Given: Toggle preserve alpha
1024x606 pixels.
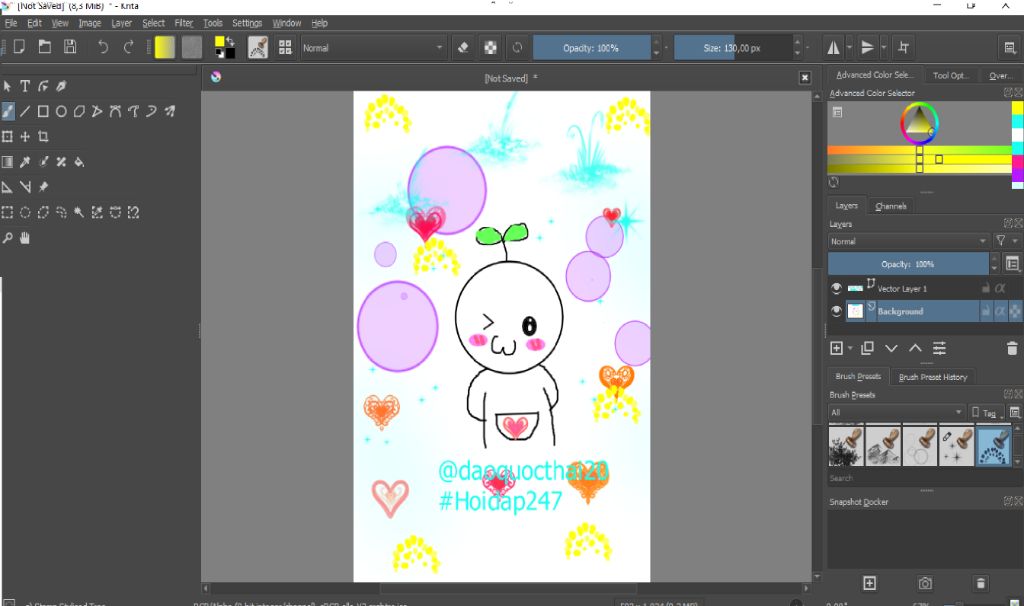Looking at the screenshot, I should [490, 48].
